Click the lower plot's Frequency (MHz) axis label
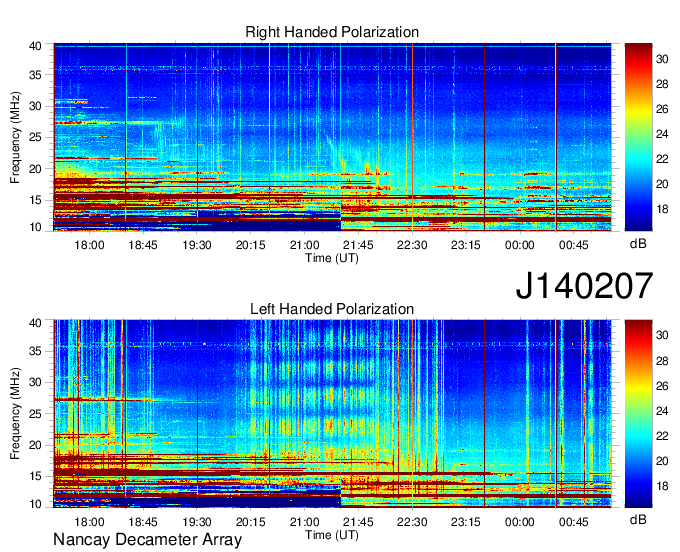This screenshot has width=680, height=552. [x=15, y=414]
